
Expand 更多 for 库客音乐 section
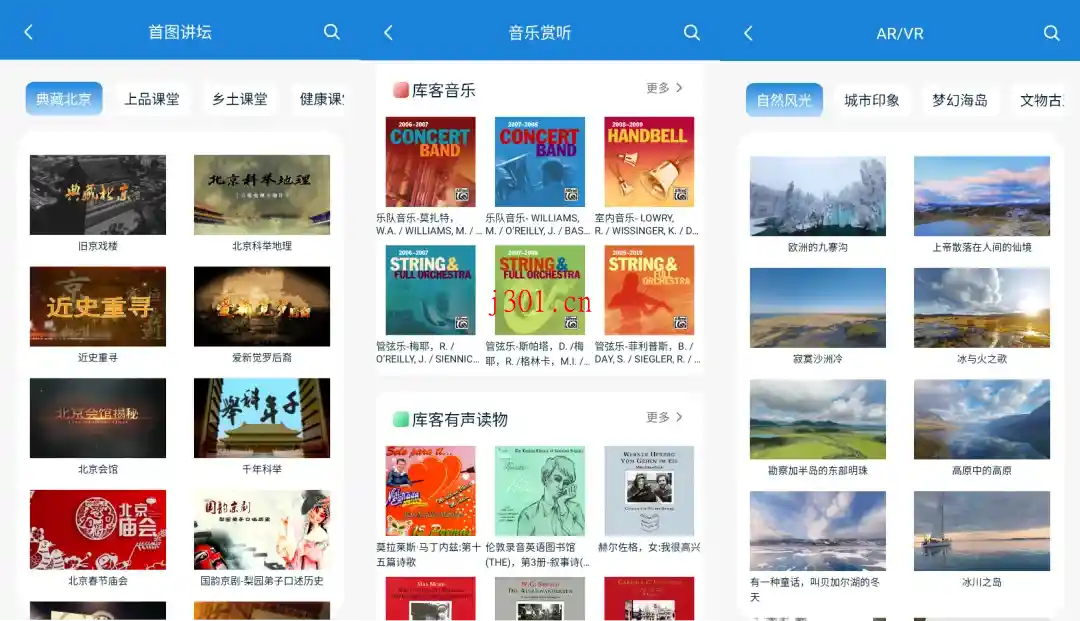click(665, 88)
